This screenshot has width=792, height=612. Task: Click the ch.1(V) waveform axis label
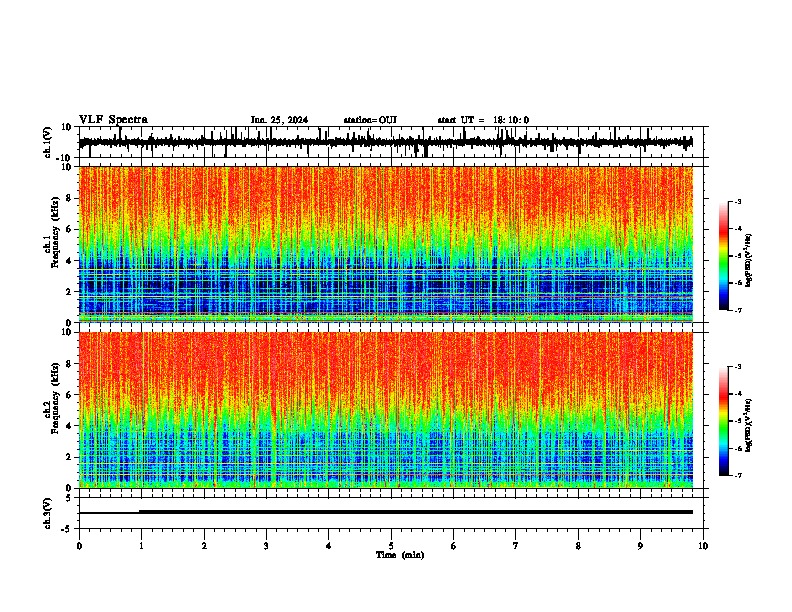point(48,142)
